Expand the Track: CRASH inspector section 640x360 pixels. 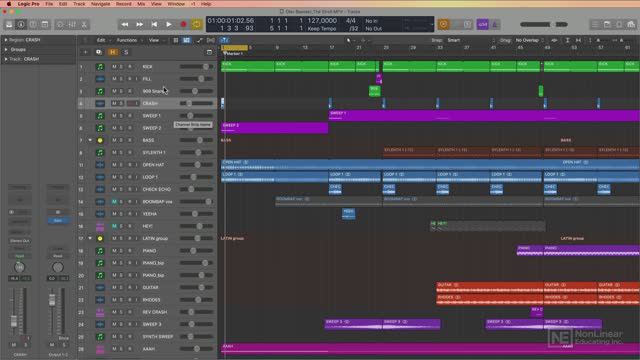pyautogui.click(x=6, y=59)
